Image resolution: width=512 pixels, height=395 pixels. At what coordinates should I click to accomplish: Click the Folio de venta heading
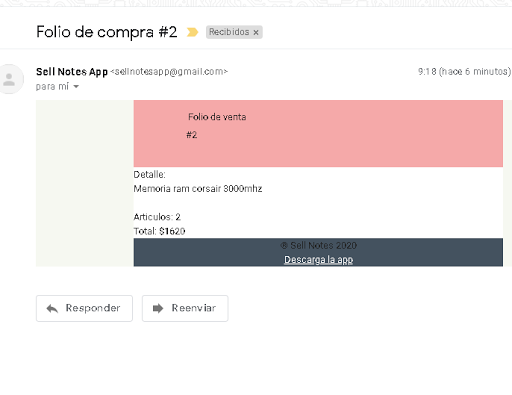[x=217, y=117]
